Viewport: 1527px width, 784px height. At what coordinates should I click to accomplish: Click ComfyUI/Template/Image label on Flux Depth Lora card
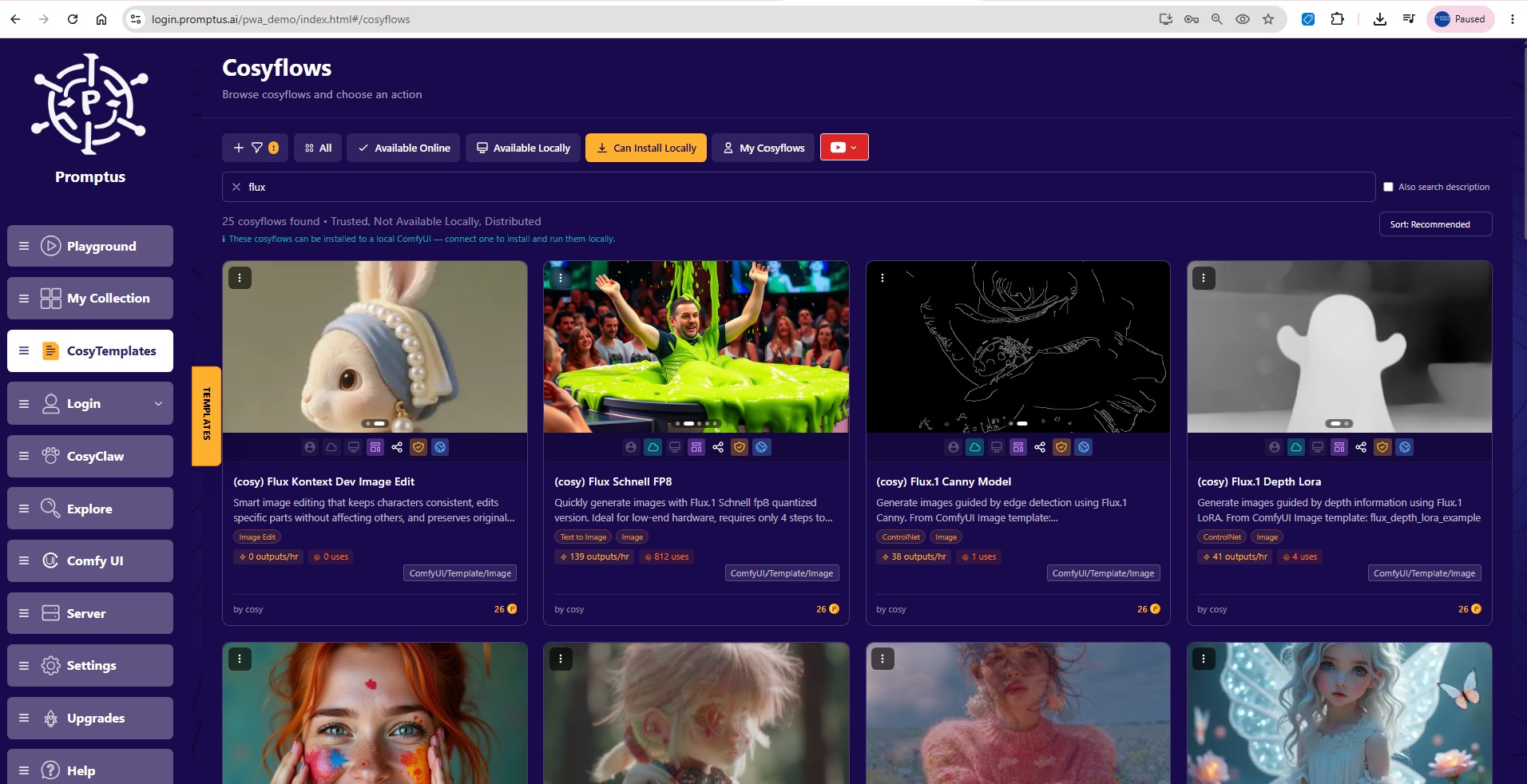click(x=1425, y=573)
